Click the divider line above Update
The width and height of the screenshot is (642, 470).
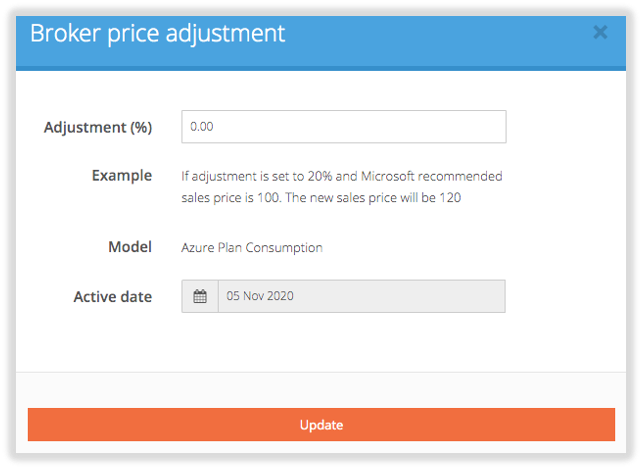[320, 372]
